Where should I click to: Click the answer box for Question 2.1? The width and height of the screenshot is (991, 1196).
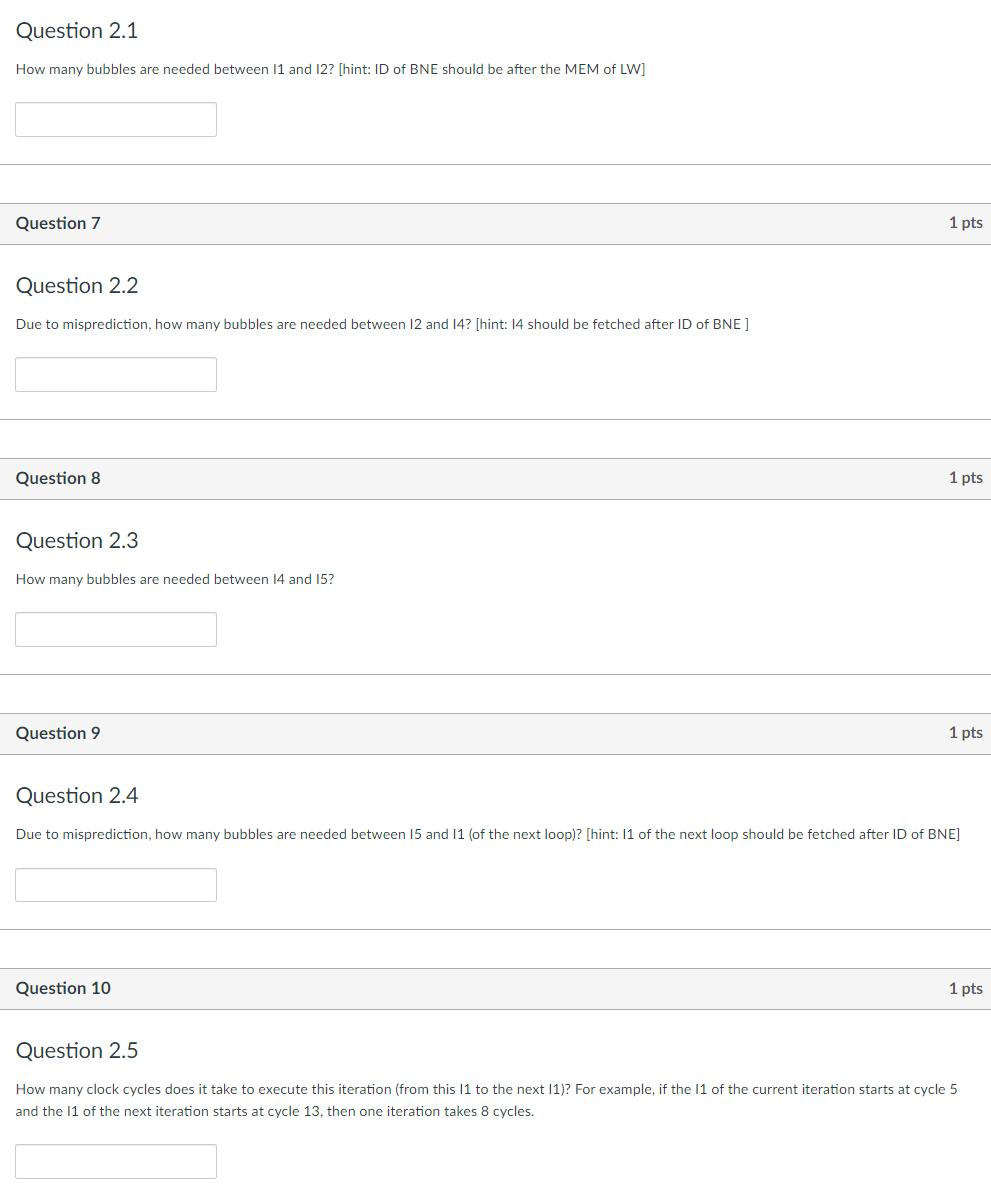[x=115, y=119]
